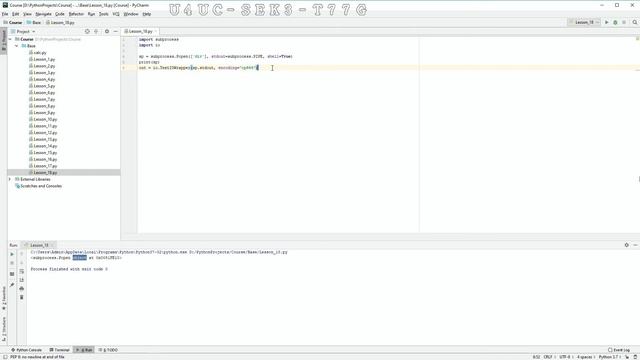Viewport: 640px width, 360px height.
Task: Click CRLF line separator in status bar
Action: click(548, 357)
